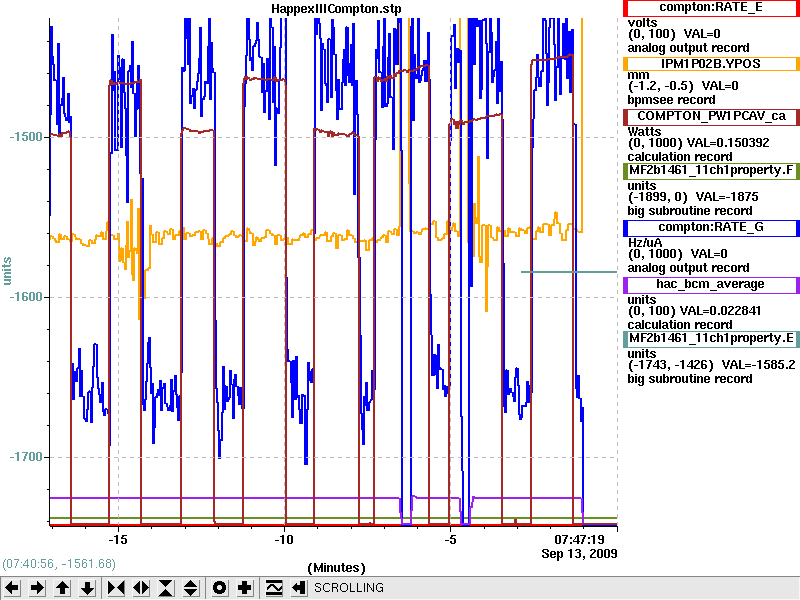Image resolution: width=800 pixels, height=600 pixels.
Task: Click the 'bpmsee record' text
Action: tap(671, 100)
